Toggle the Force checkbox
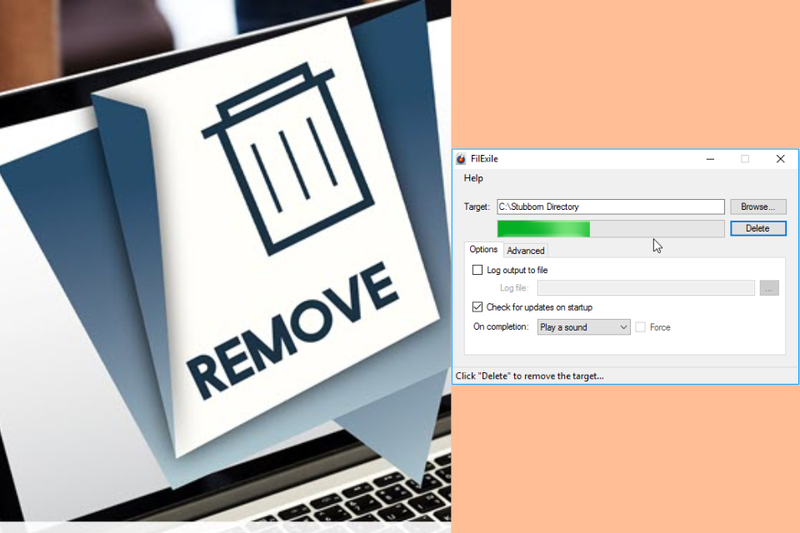This screenshot has width=800, height=533. click(640, 327)
